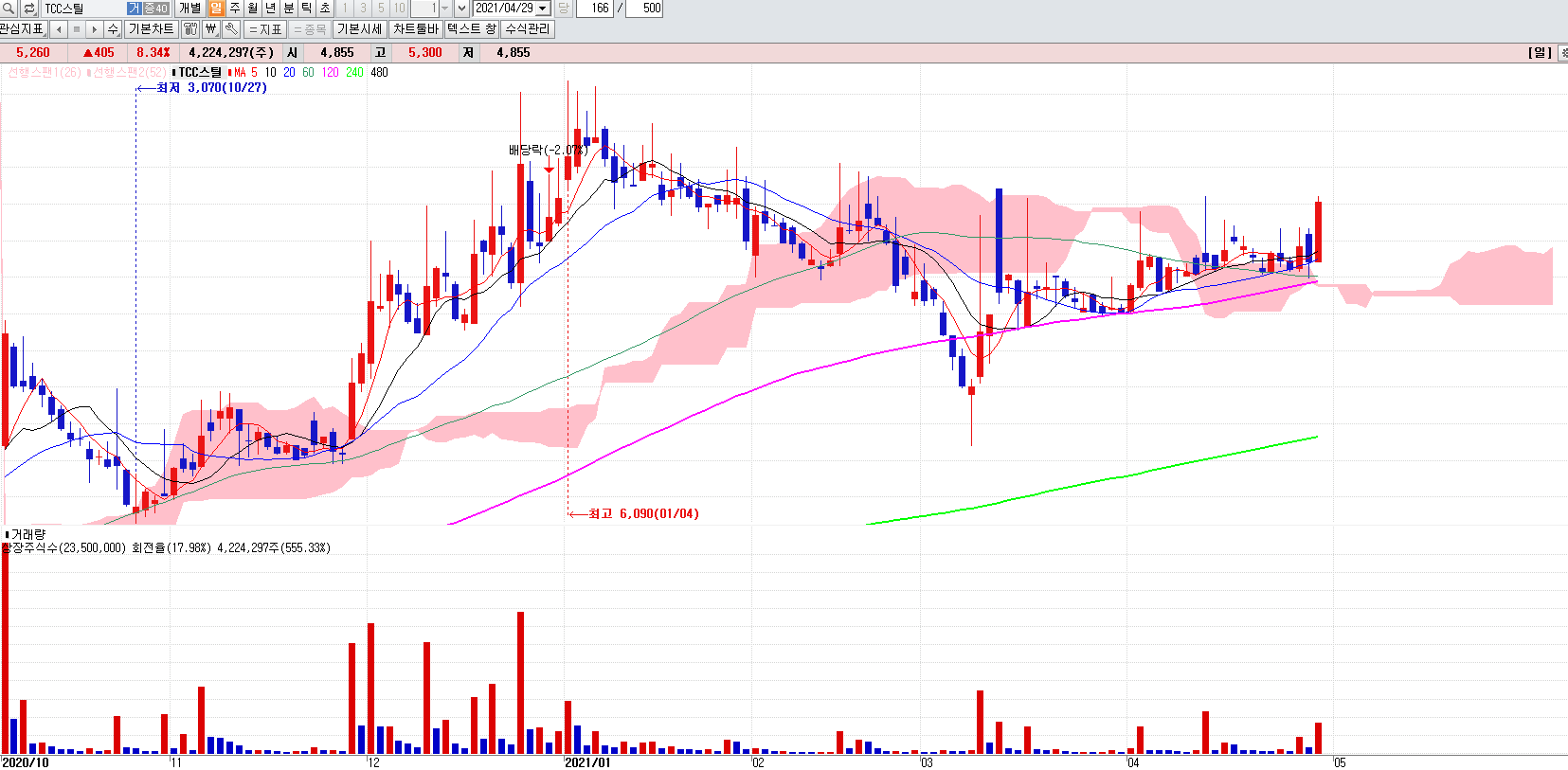Screen dimensions: 1568x770
Task: Toggle the 차트툴바 button
Action: 415,29
